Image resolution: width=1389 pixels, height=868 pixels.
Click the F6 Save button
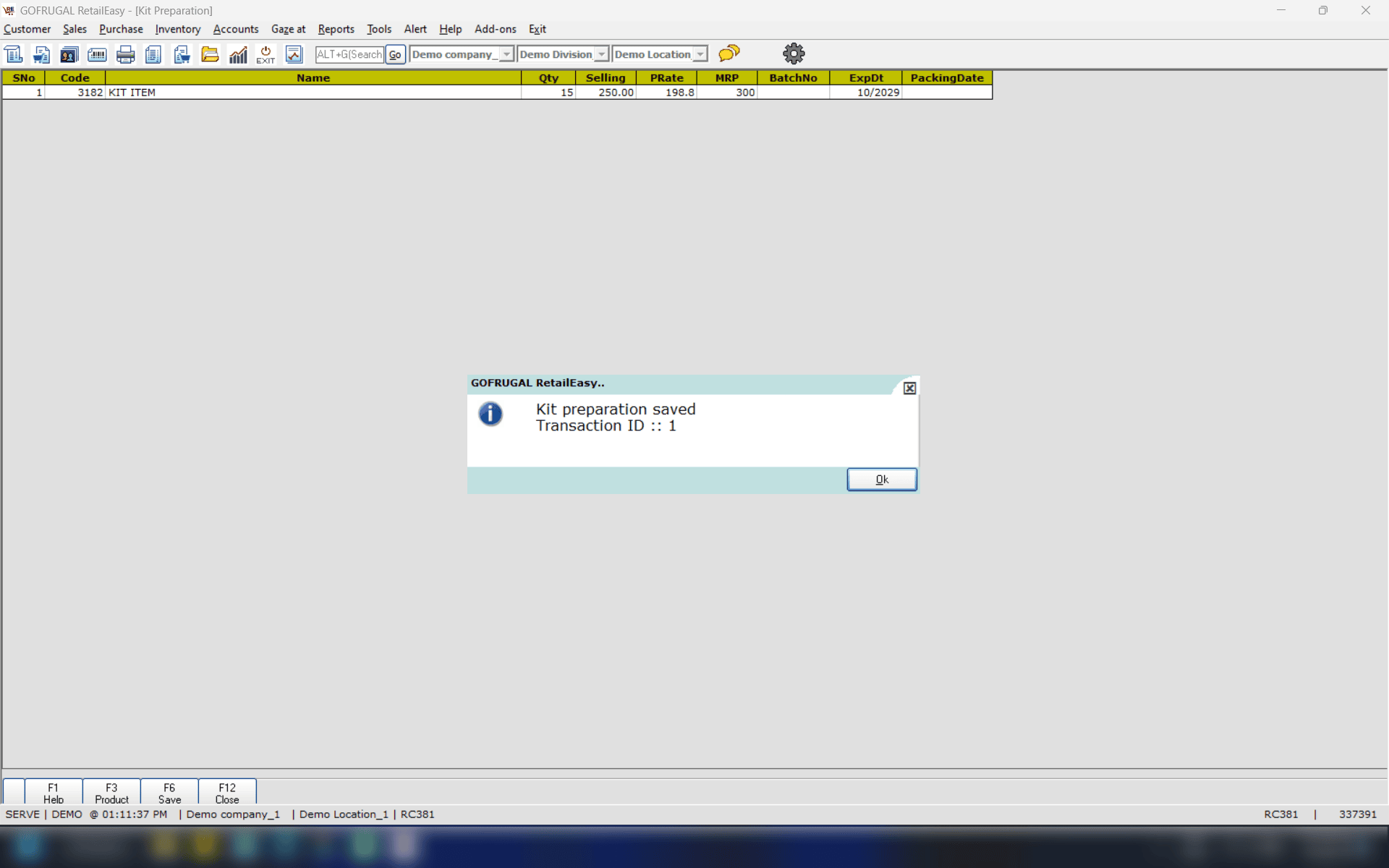pos(169,793)
